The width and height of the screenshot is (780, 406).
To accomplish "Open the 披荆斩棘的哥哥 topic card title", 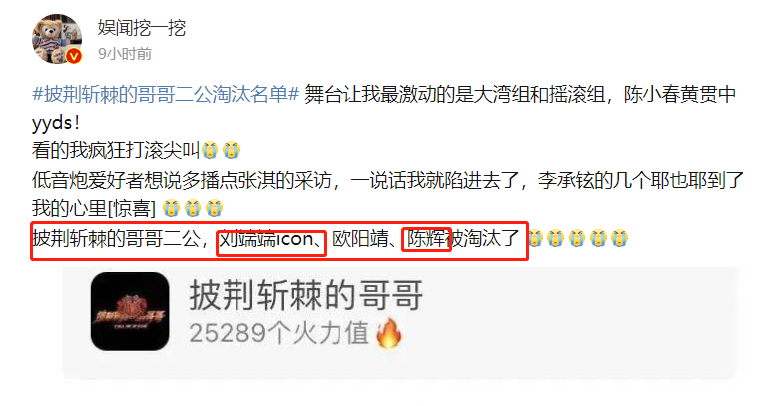I will click(x=306, y=295).
